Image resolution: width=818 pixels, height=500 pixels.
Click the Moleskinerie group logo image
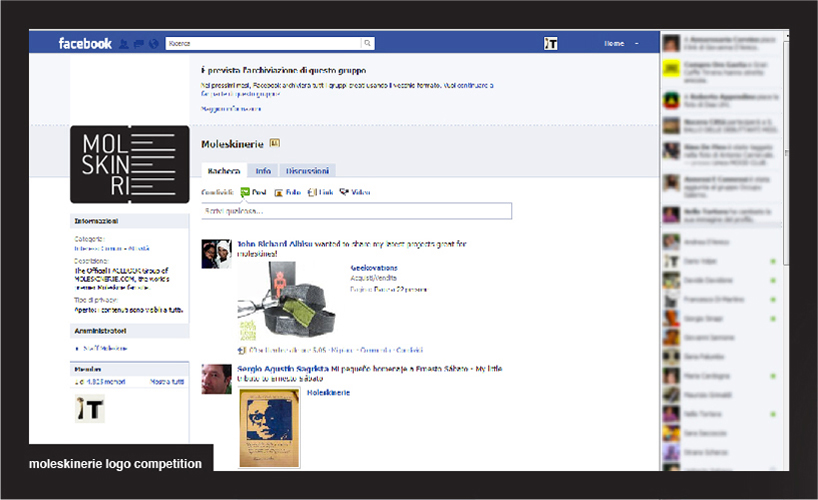(129, 164)
